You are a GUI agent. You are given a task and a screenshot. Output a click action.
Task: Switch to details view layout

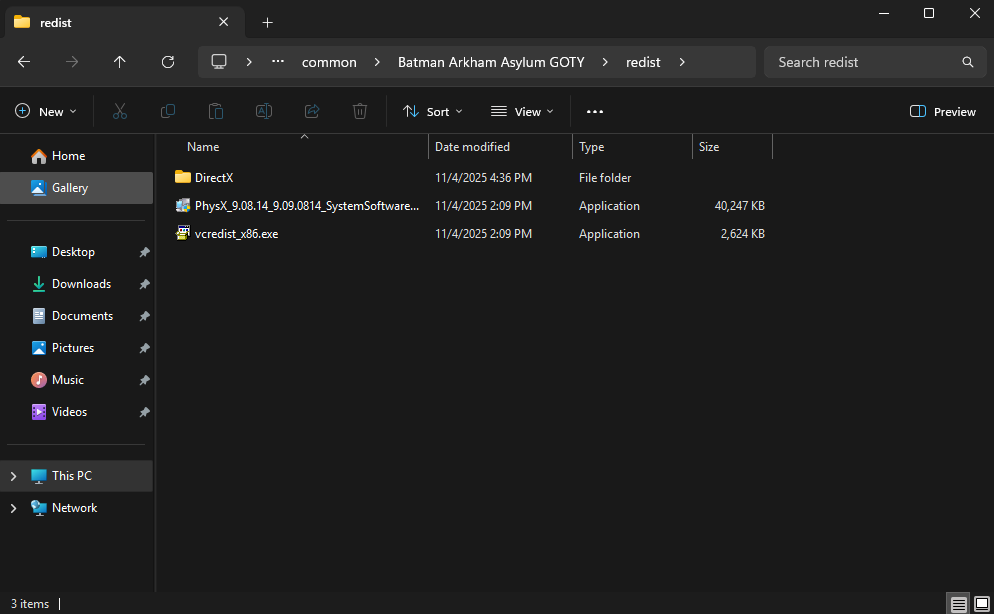point(959,604)
